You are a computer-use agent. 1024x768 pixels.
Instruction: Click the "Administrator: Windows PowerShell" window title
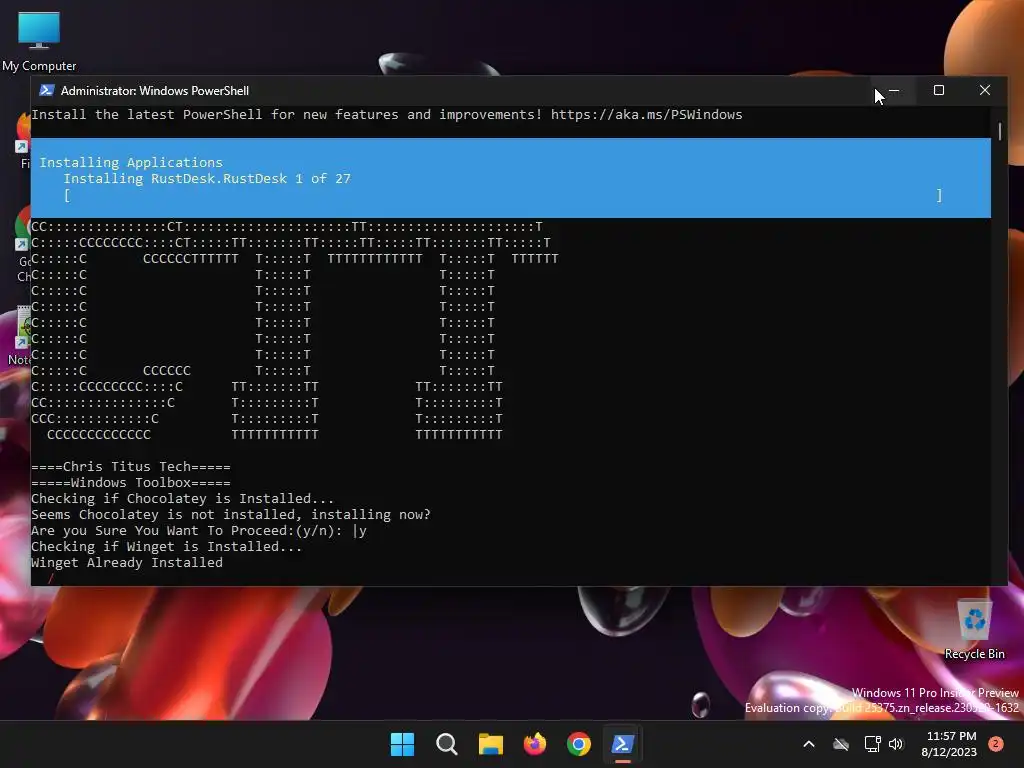point(155,91)
